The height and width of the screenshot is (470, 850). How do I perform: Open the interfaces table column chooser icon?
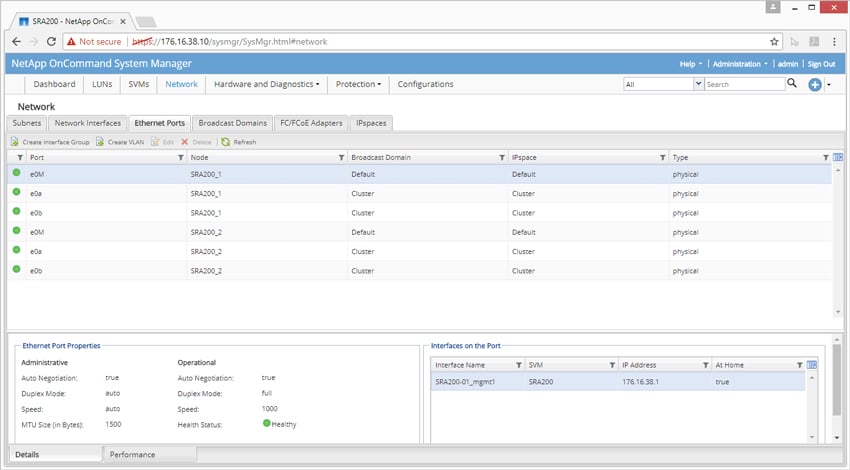812,365
